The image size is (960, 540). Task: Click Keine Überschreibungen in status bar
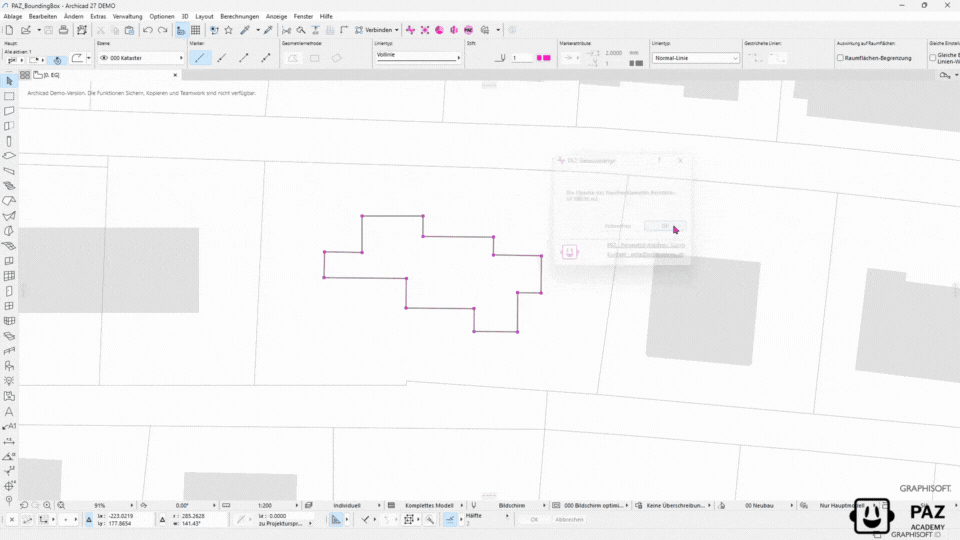(676, 506)
